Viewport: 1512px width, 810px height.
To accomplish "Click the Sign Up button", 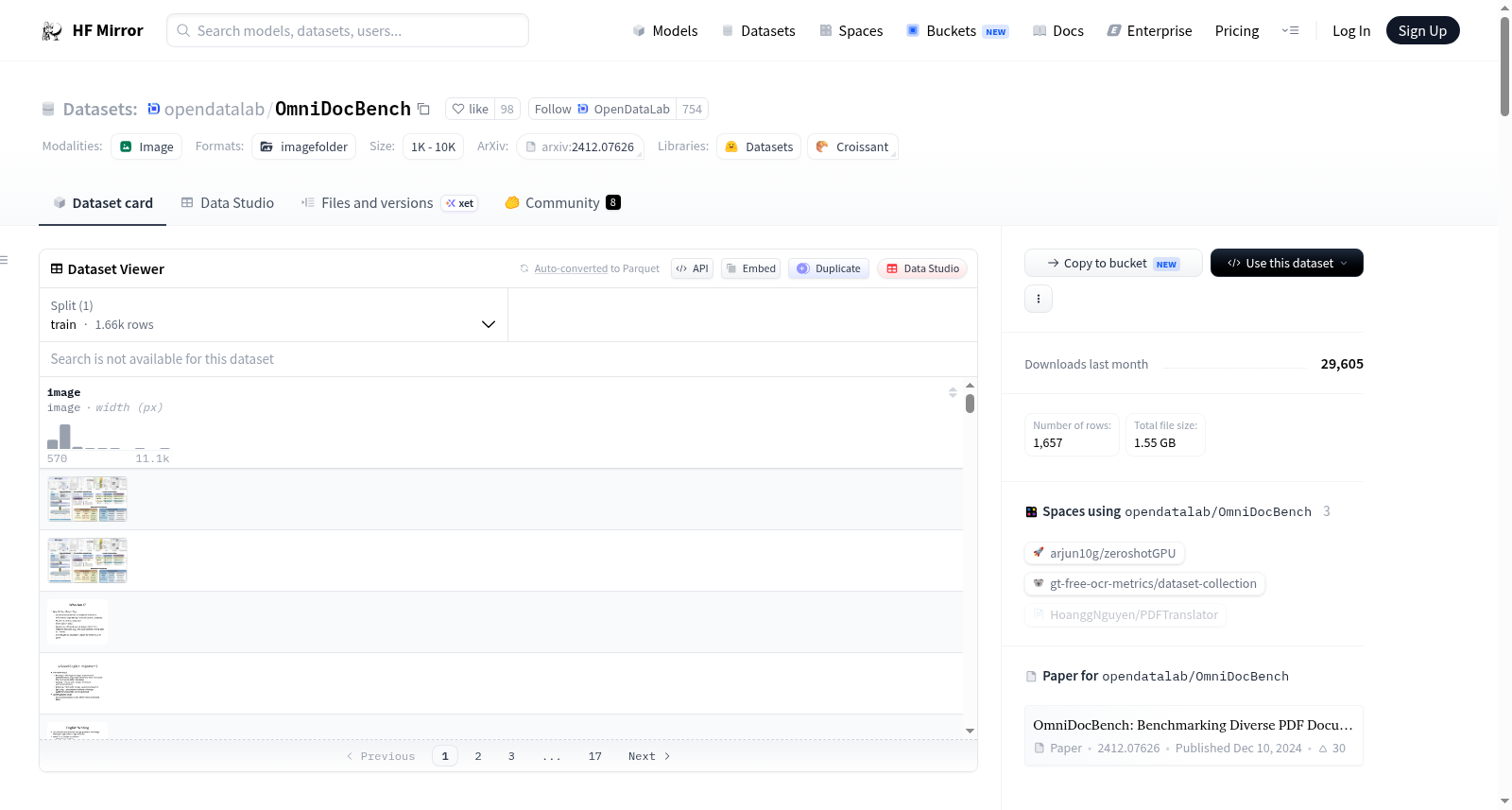I will pos(1422,30).
